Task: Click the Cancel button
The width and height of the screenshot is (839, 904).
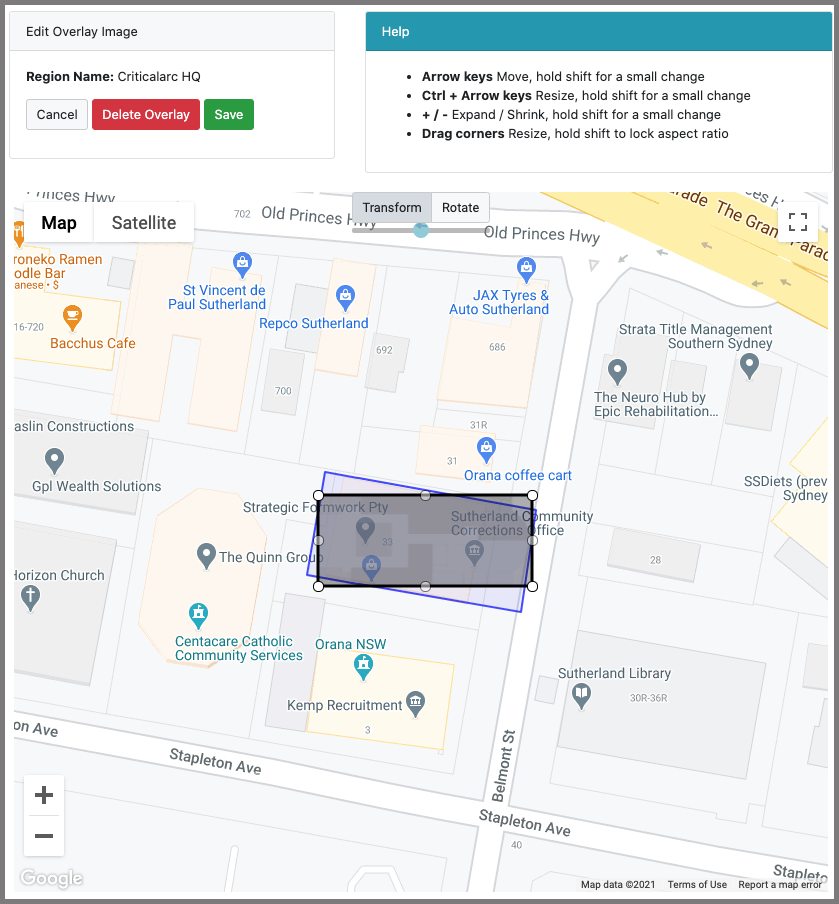Action: click(x=57, y=114)
